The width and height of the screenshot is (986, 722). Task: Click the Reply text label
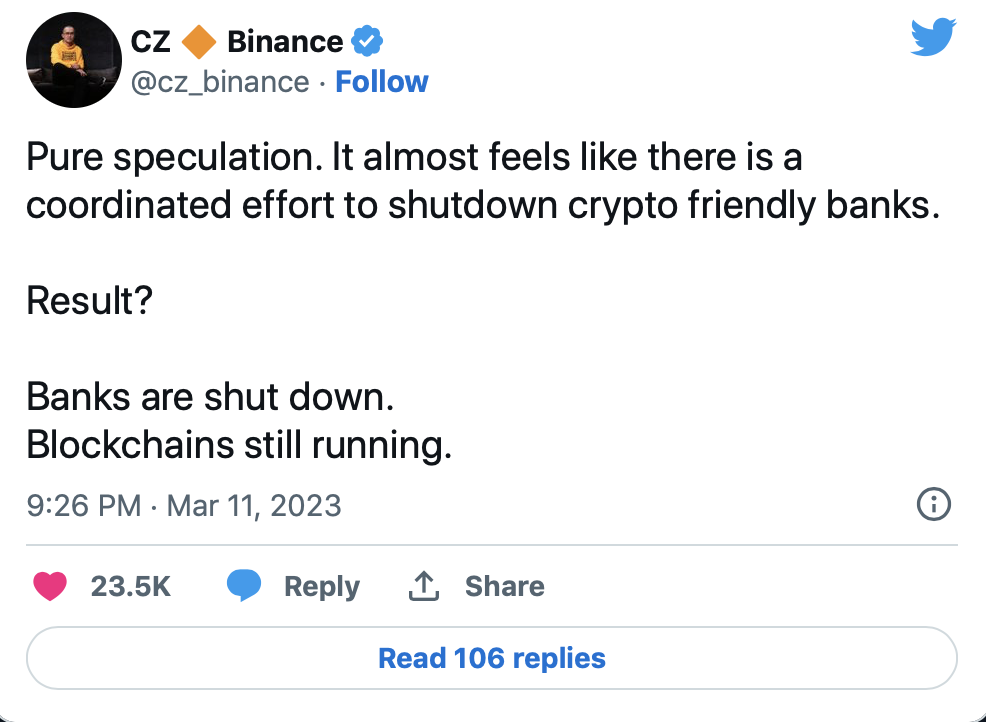[321, 586]
